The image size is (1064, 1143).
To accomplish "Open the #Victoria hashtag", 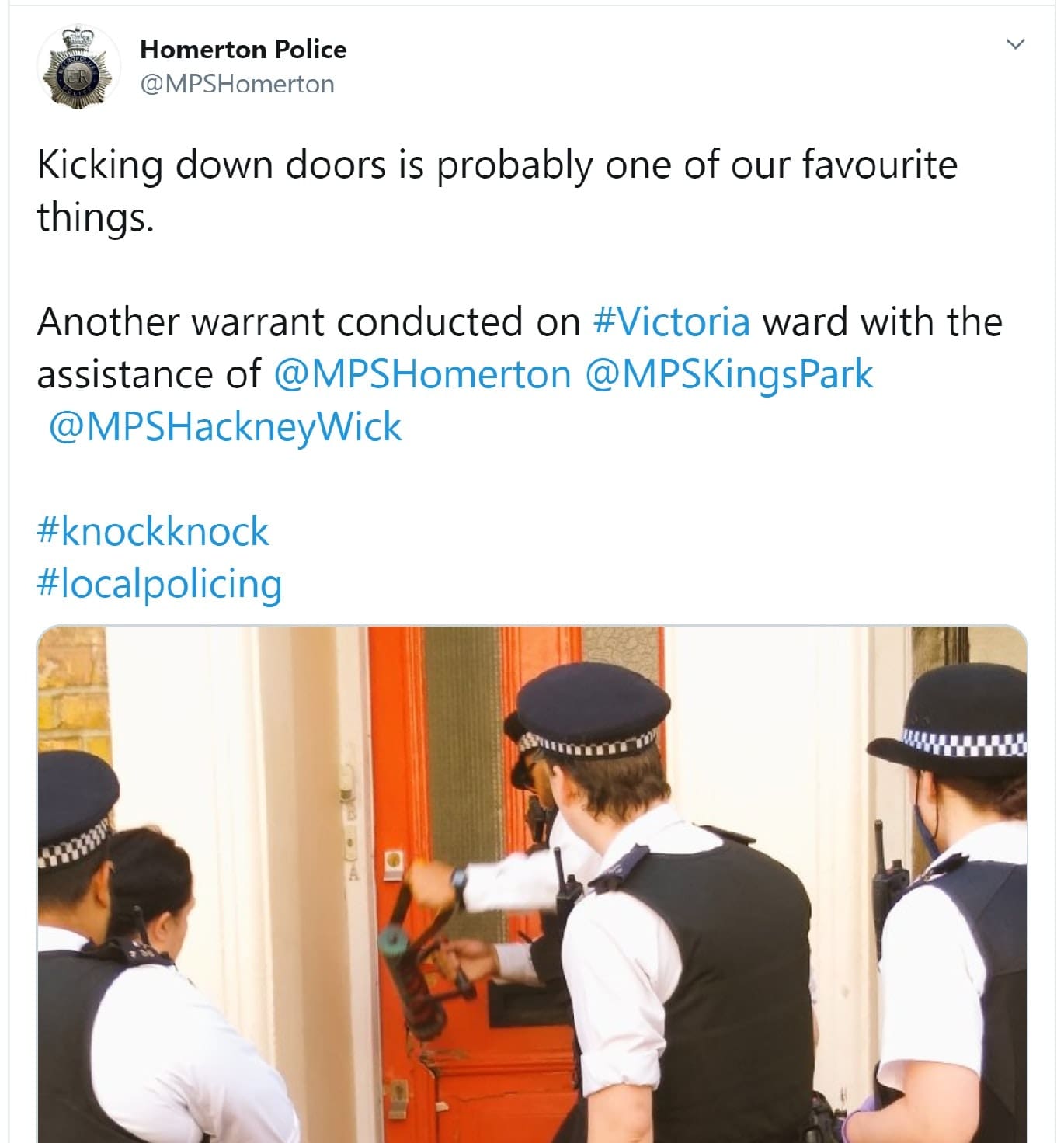I will click(671, 322).
